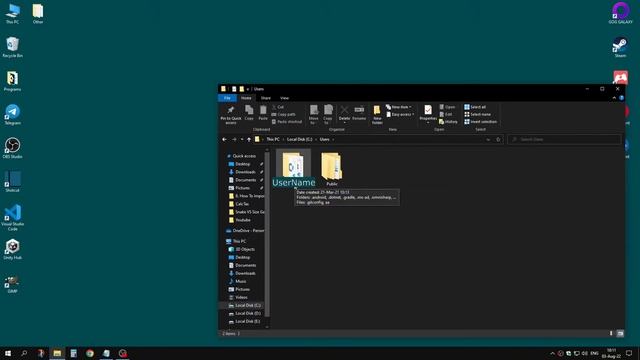This screenshot has height=360, width=640.
Task: Go back with the Back arrow
Action: (x=224, y=140)
